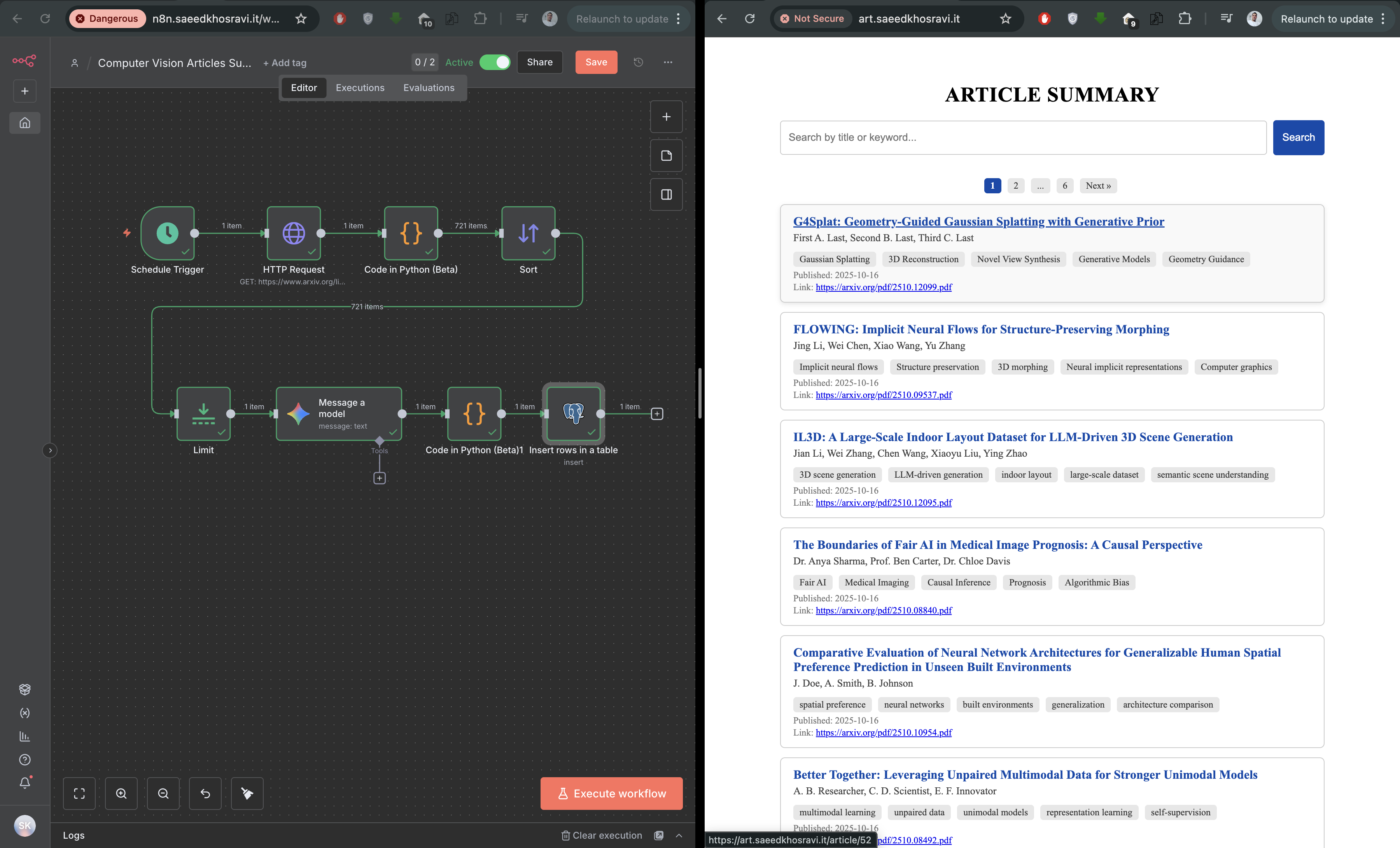The image size is (1400, 848).
Task: Fit workflow to view
Action: [x=80, y=794]
